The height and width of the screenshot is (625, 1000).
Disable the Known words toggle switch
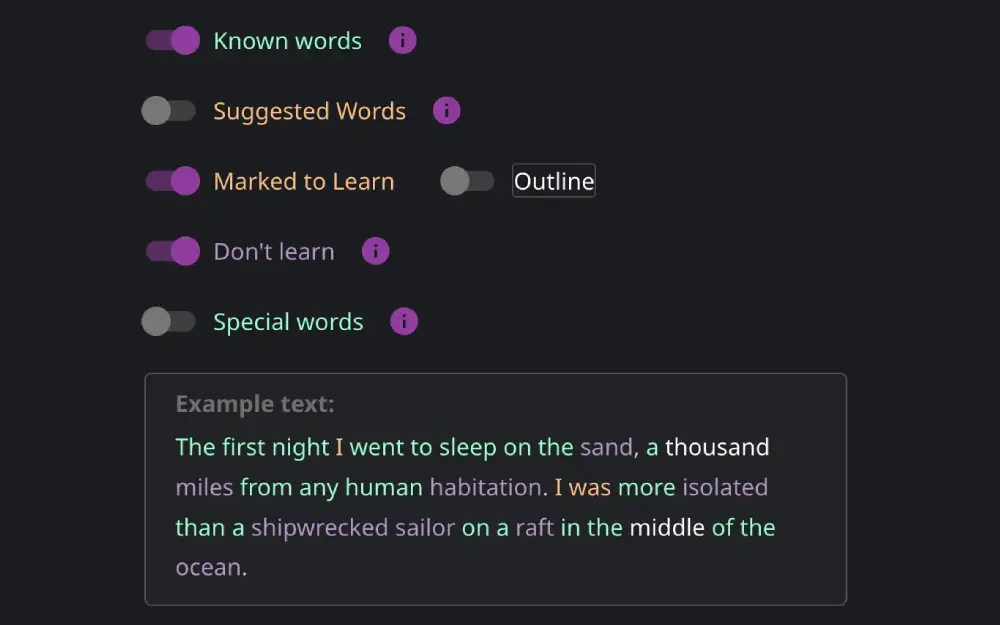pos(173,41)
